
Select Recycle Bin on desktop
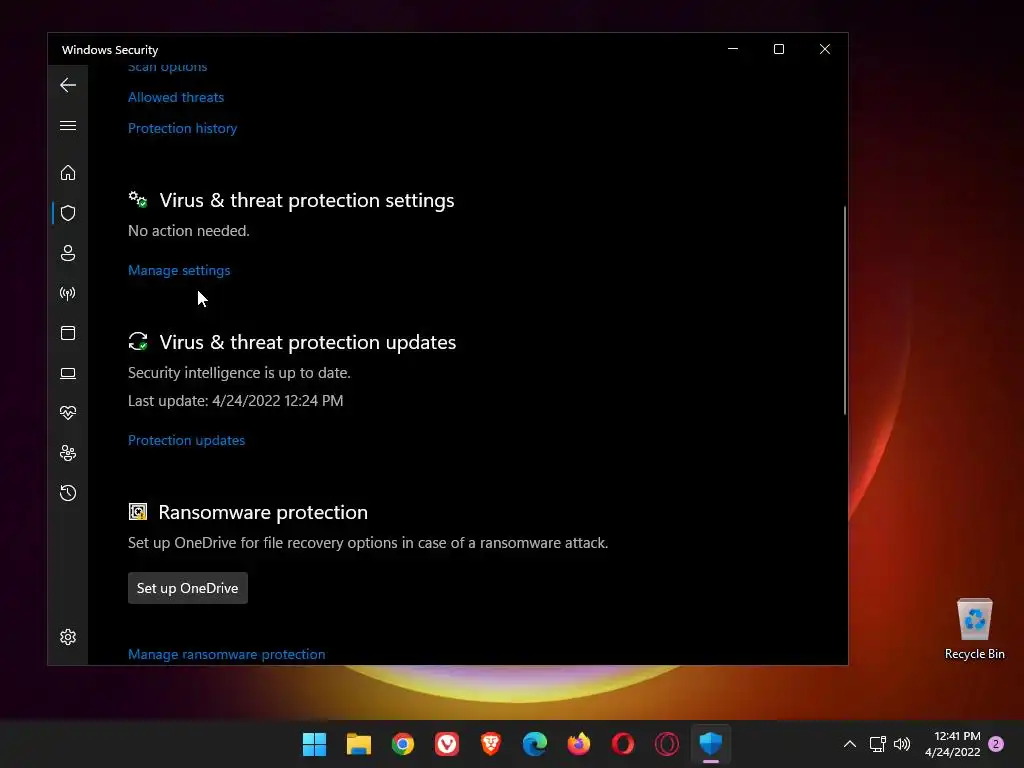(974, 629)
